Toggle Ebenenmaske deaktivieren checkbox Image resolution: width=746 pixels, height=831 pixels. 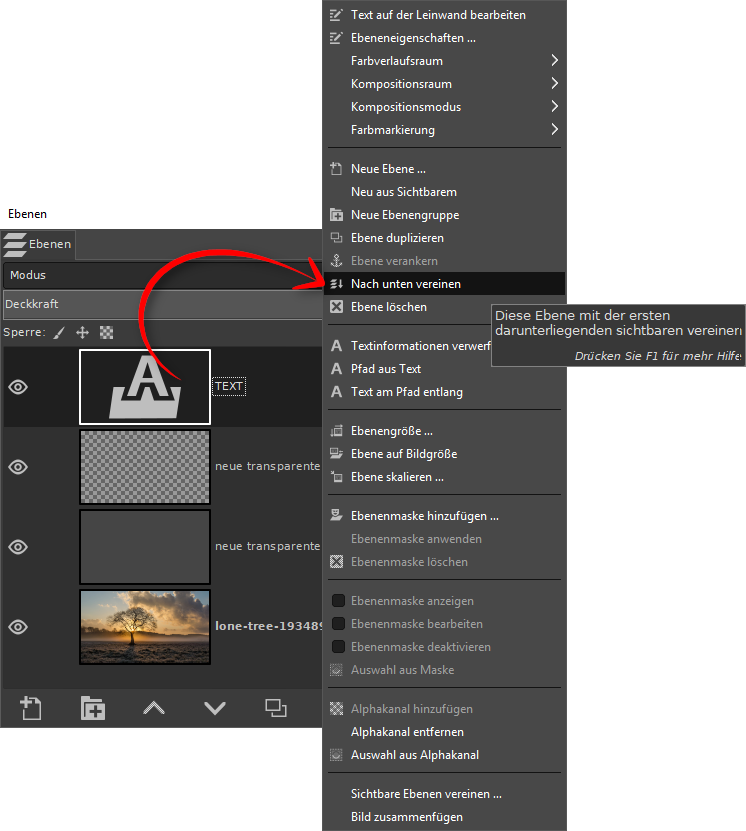tap(338, 647)
